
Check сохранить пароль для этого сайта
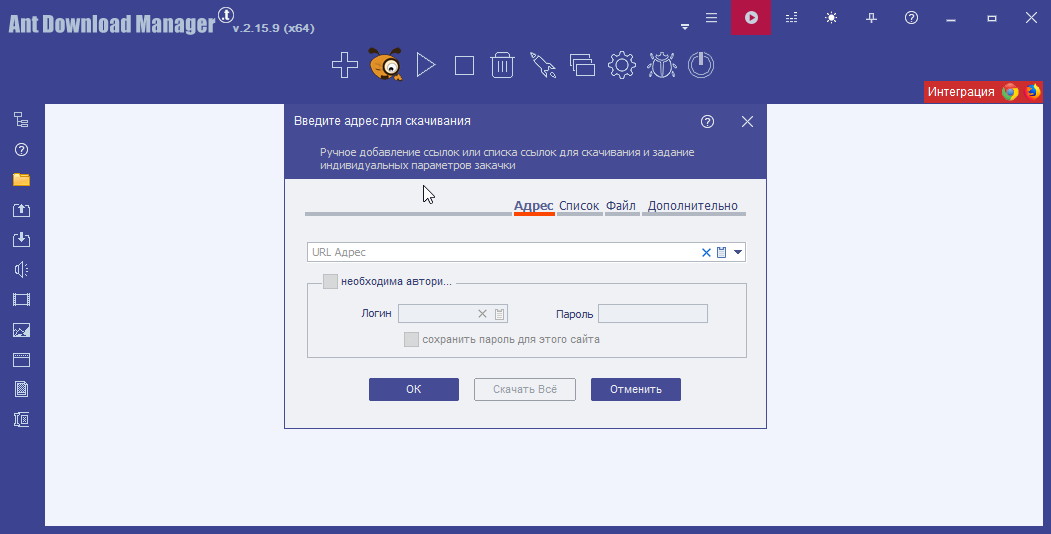click(412, 340)
